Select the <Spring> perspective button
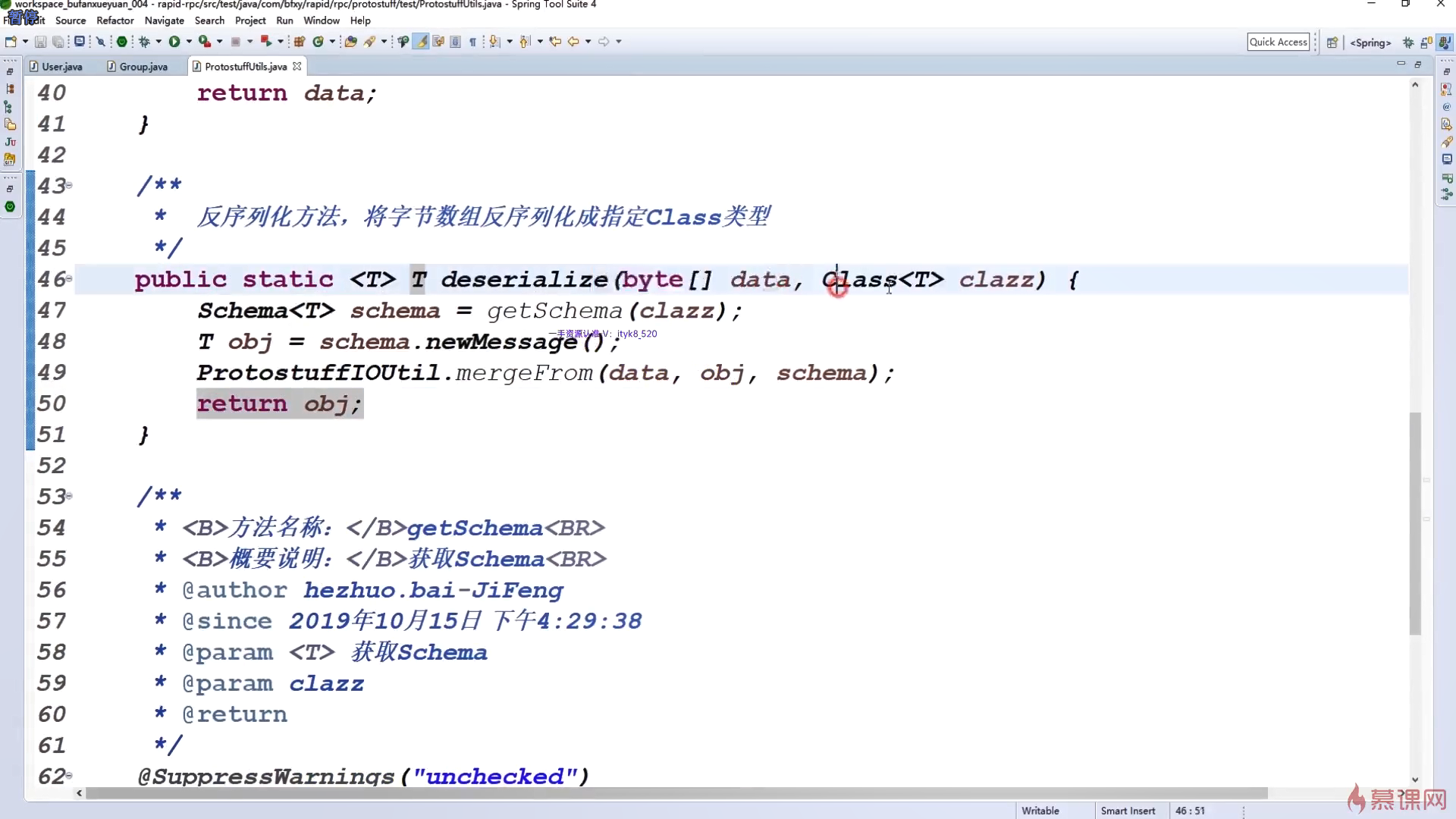The width and height of the screenshot is (1456, 819). tap(1370, 42)
